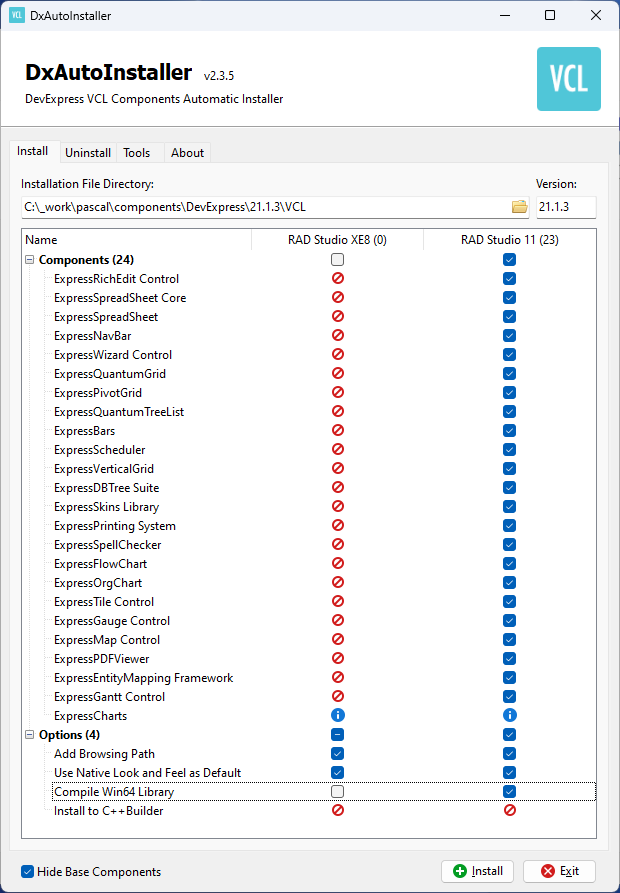Uncheck ExpressRichEdit Control for RAD Studio 11
The height and width of the screenshot is (893, 620).
pyautogui.click(x=510, y=278)
